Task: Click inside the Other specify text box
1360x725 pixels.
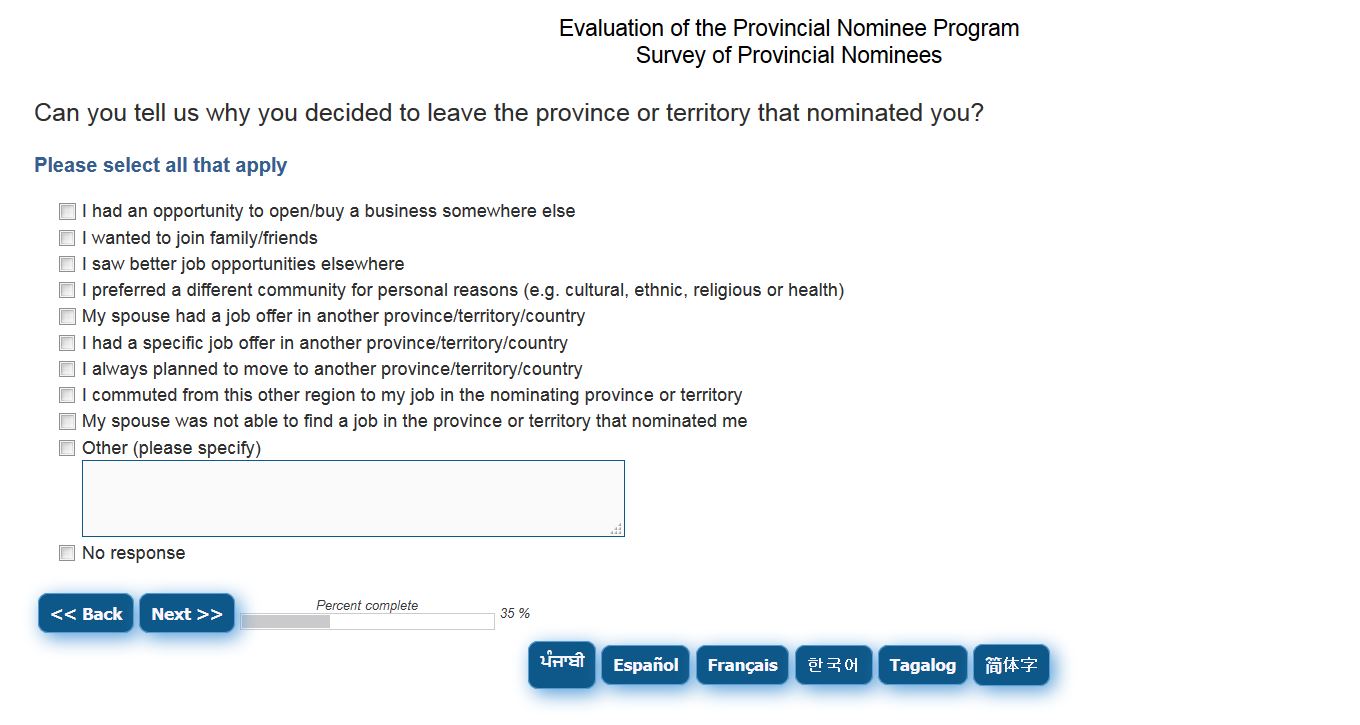Action: point(353,498)
